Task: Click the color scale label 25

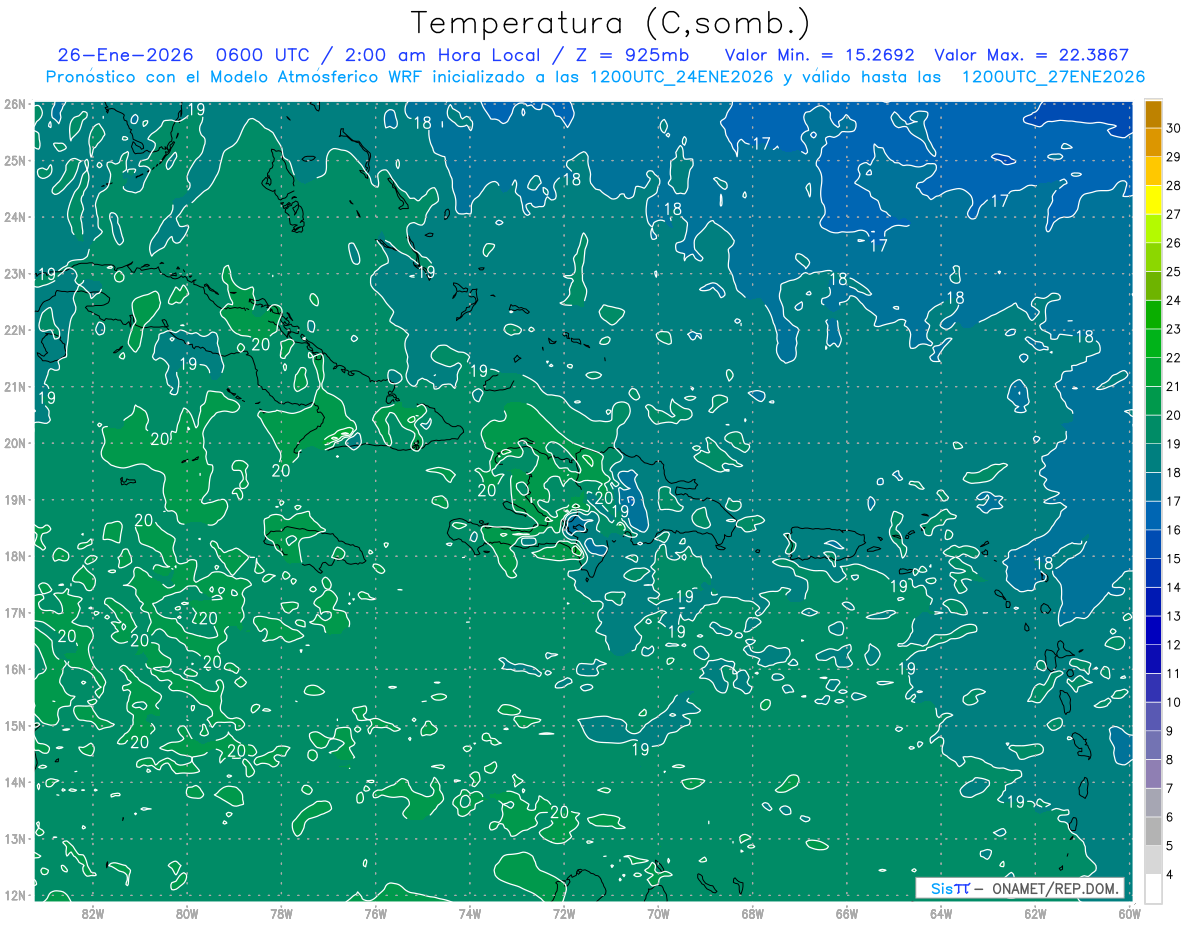Action: (1174, 271)
